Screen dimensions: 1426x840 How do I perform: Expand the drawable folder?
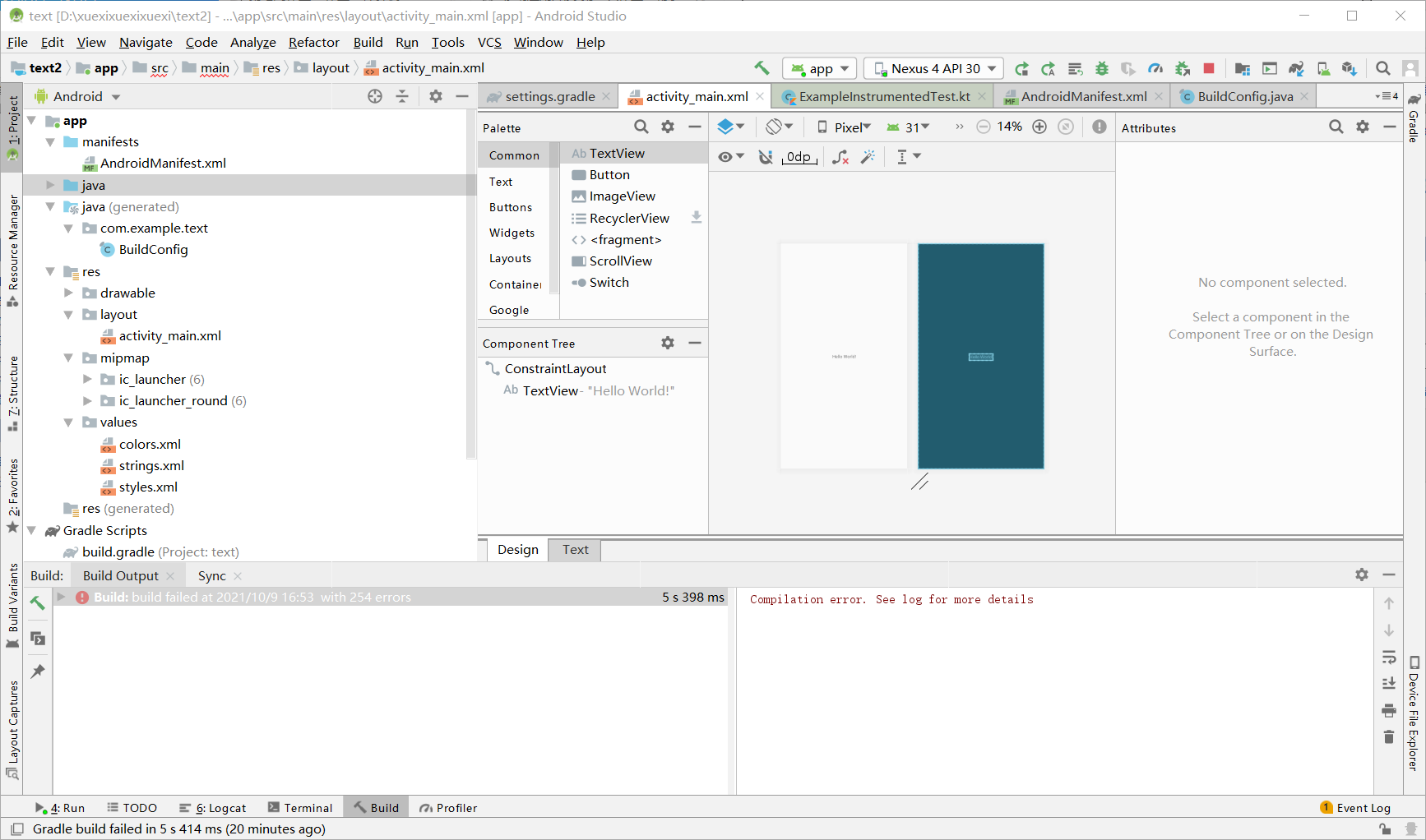click(x=68, y=293)
